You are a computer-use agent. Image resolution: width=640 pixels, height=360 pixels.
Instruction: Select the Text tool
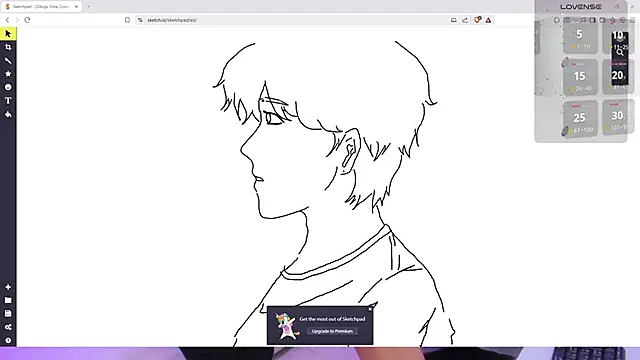[x=8, y=100]
